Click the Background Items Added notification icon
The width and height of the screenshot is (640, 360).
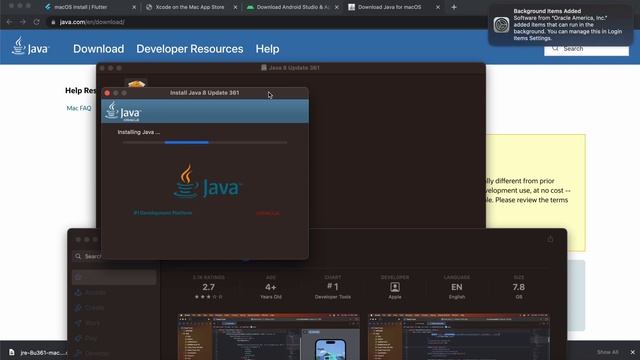coord(501,25)
